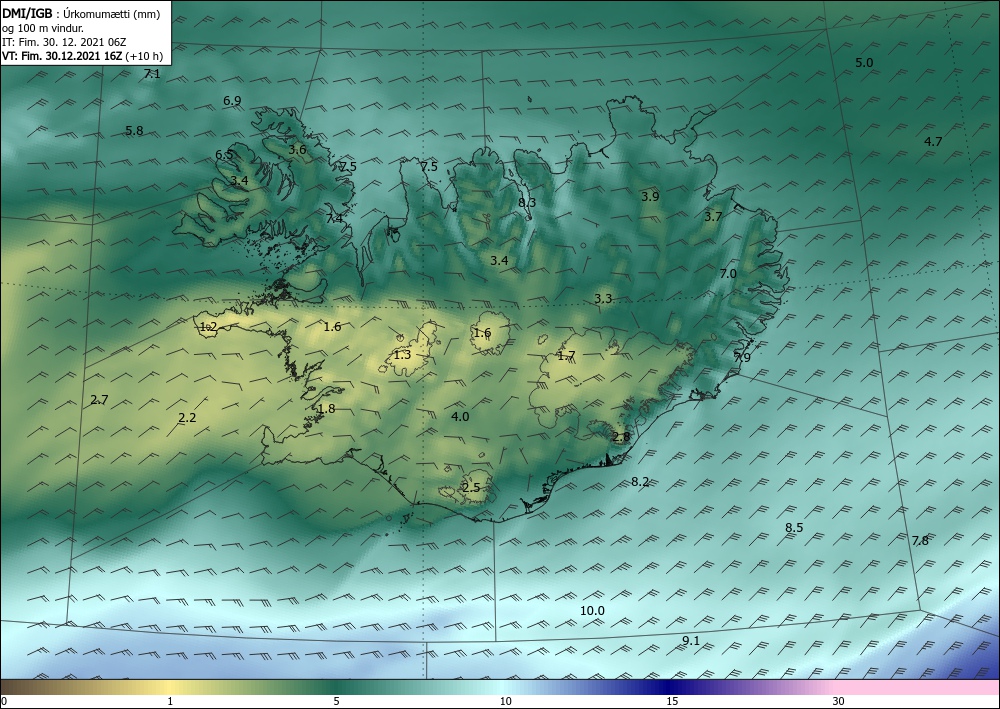Click the map value 4.7
1000x709 pixels.
point(933,142)
